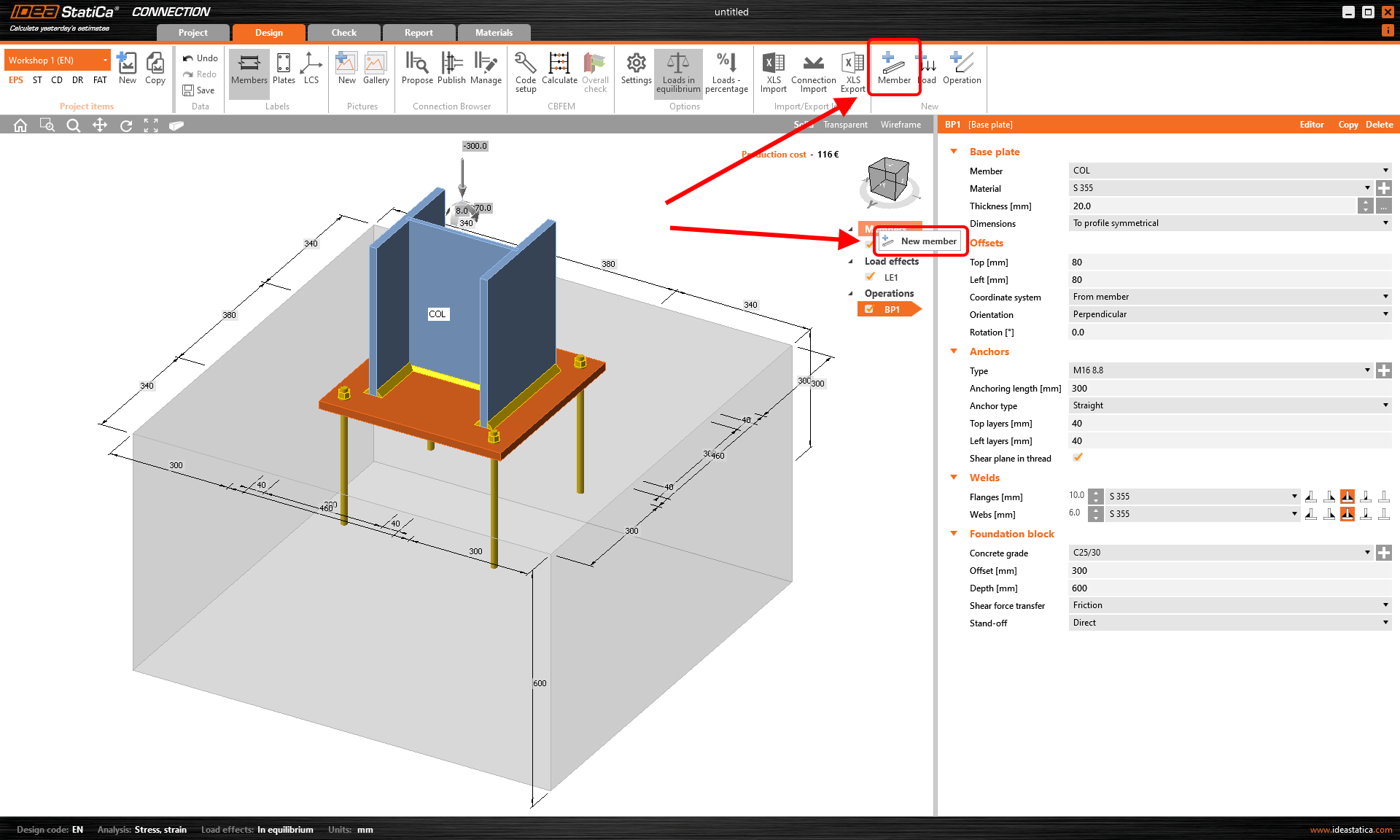The image size is (1400, 840).
Task: Open the Anchor type dropdown
Action: pos(1229,405)
